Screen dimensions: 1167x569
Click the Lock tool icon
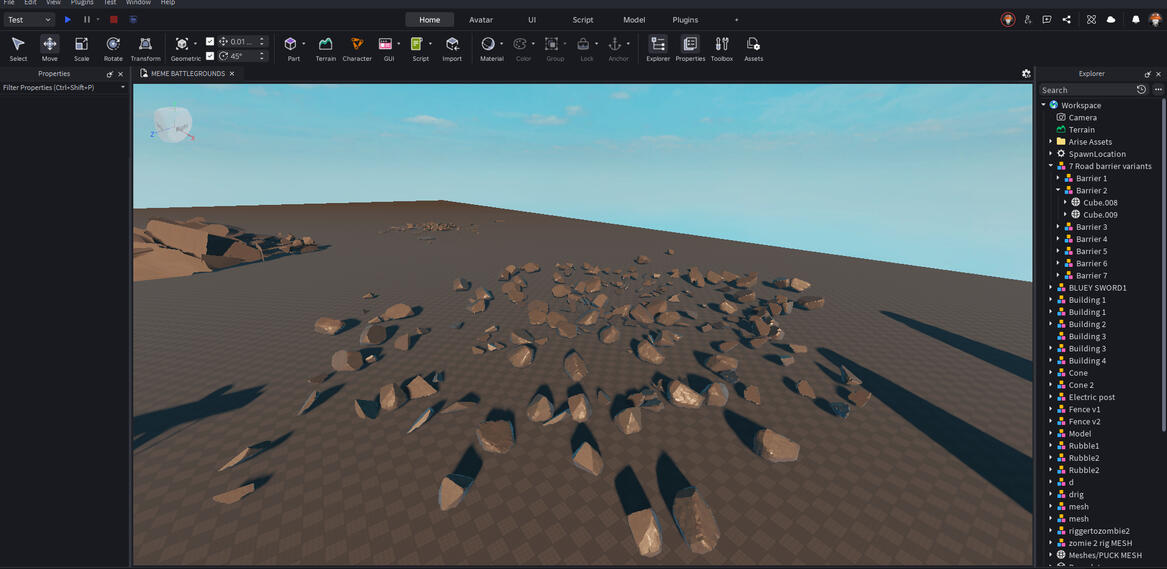584,45
